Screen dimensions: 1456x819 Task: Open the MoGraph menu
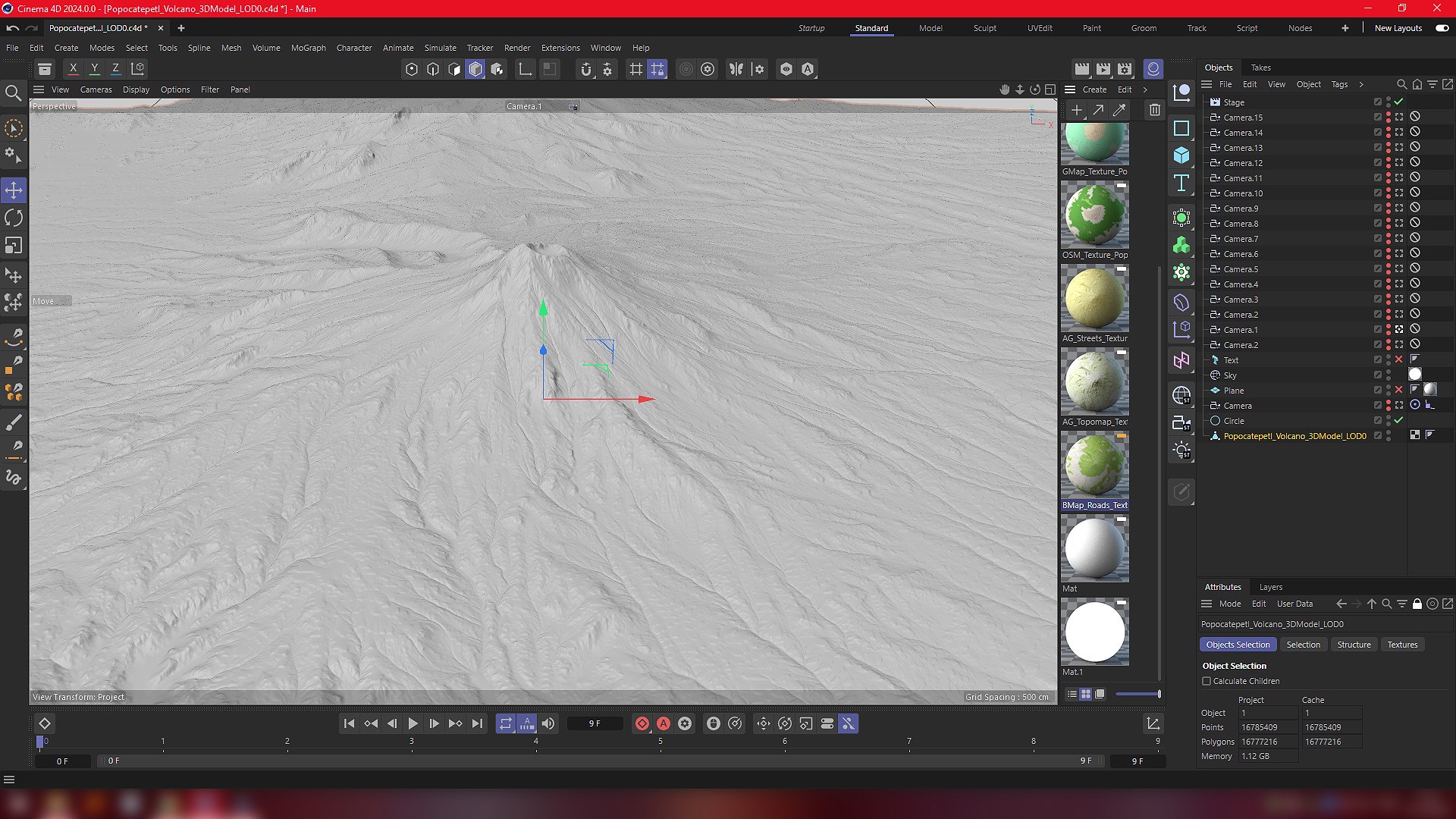click(308, 48)
